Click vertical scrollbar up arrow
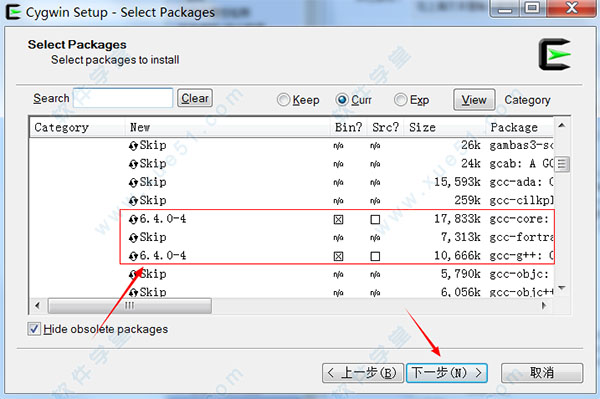This screenshot has height=399, width=600. pos(562,125)
